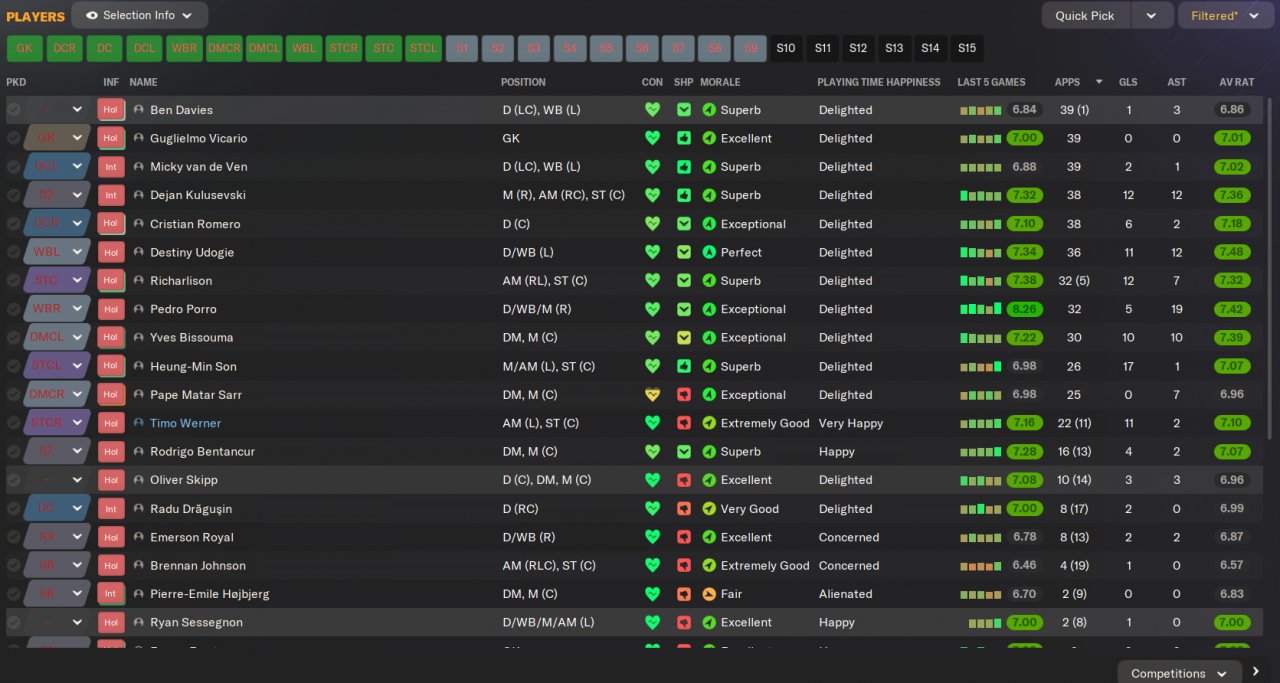Click Oliver Skipp's condition heart icon

[x=652, y=480]
